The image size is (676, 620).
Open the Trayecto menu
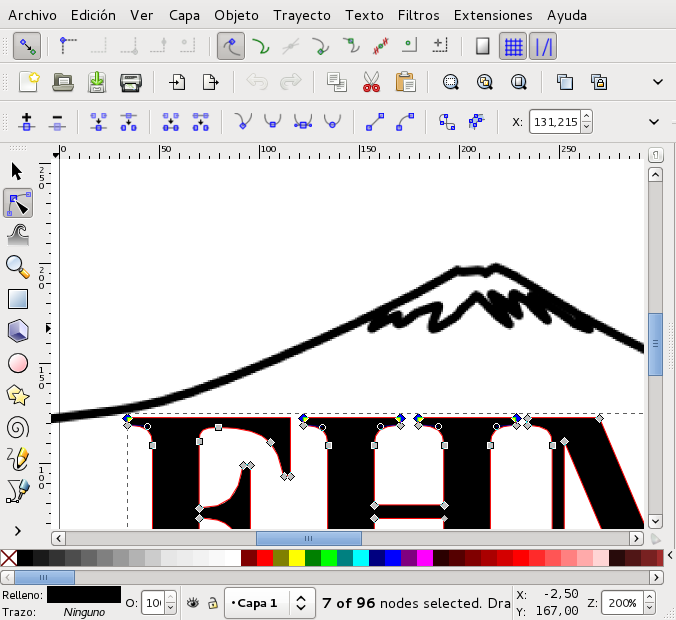[x=302, y=16]
